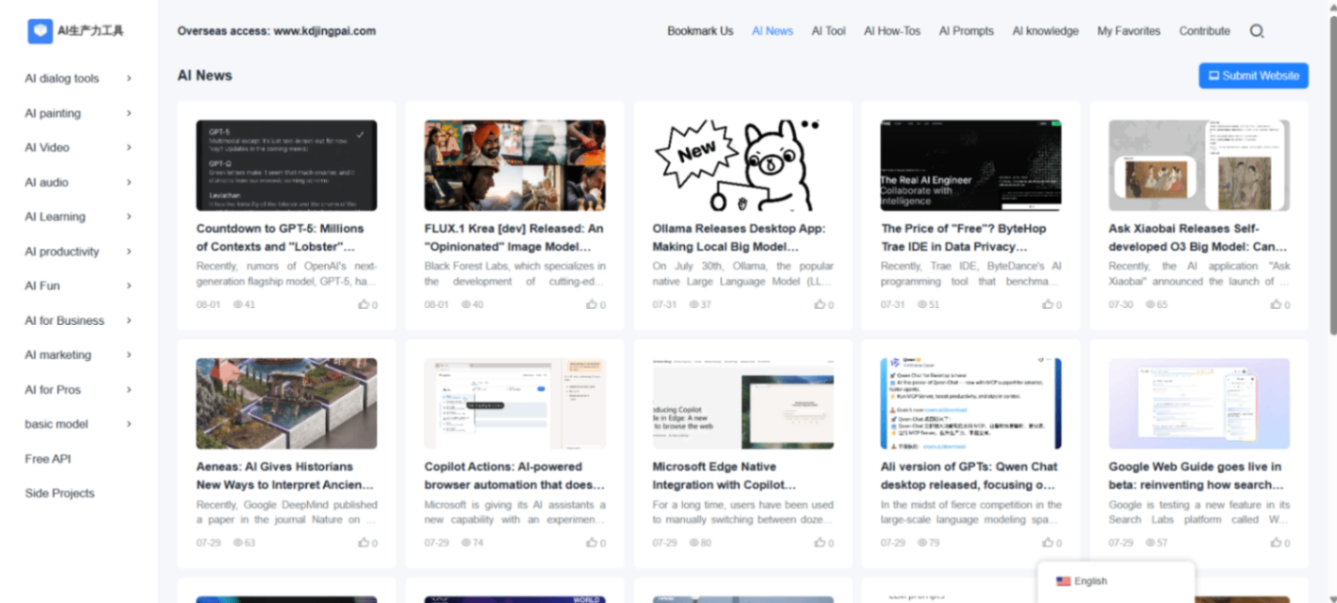Like the FLUX.1 Krea [dev] article
This screenshot has height=603, width=1337.
tap(591, 305)
